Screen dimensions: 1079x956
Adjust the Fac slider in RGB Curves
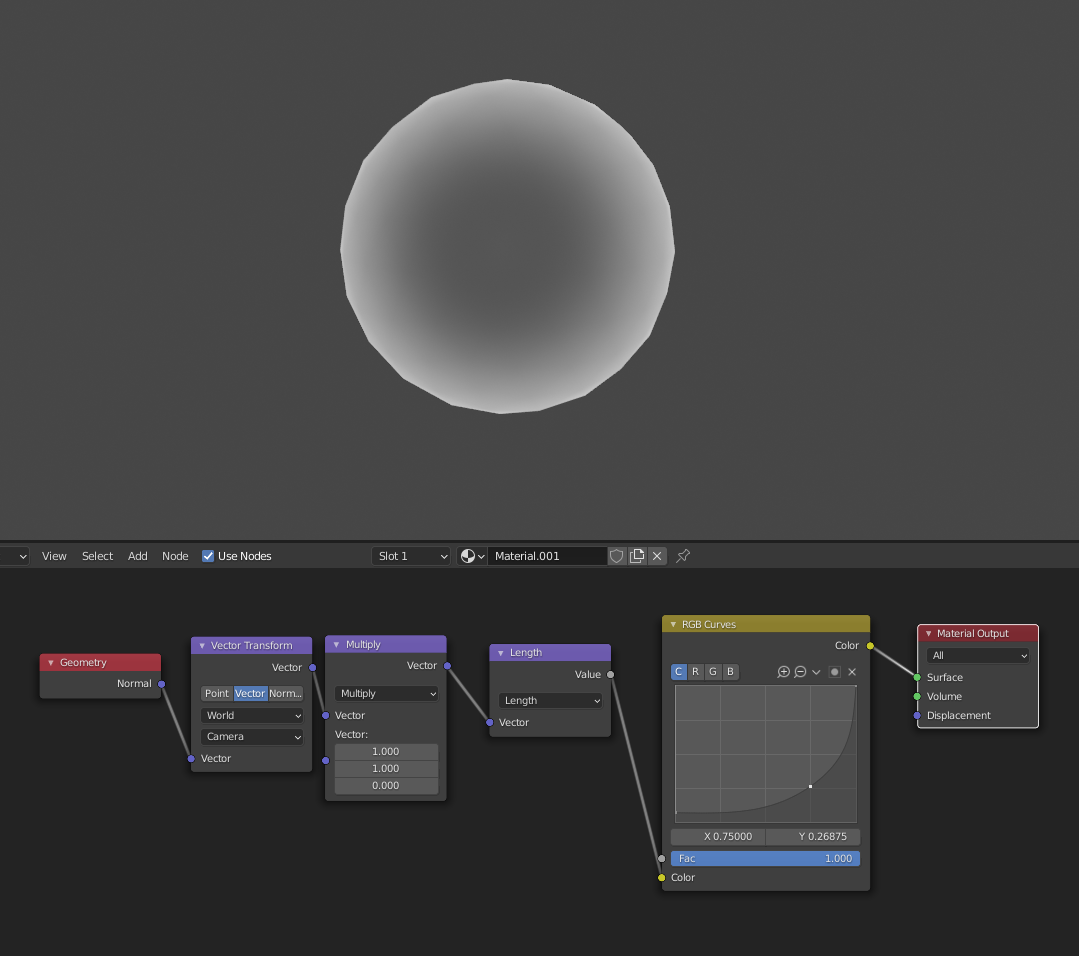pos(765,859)
